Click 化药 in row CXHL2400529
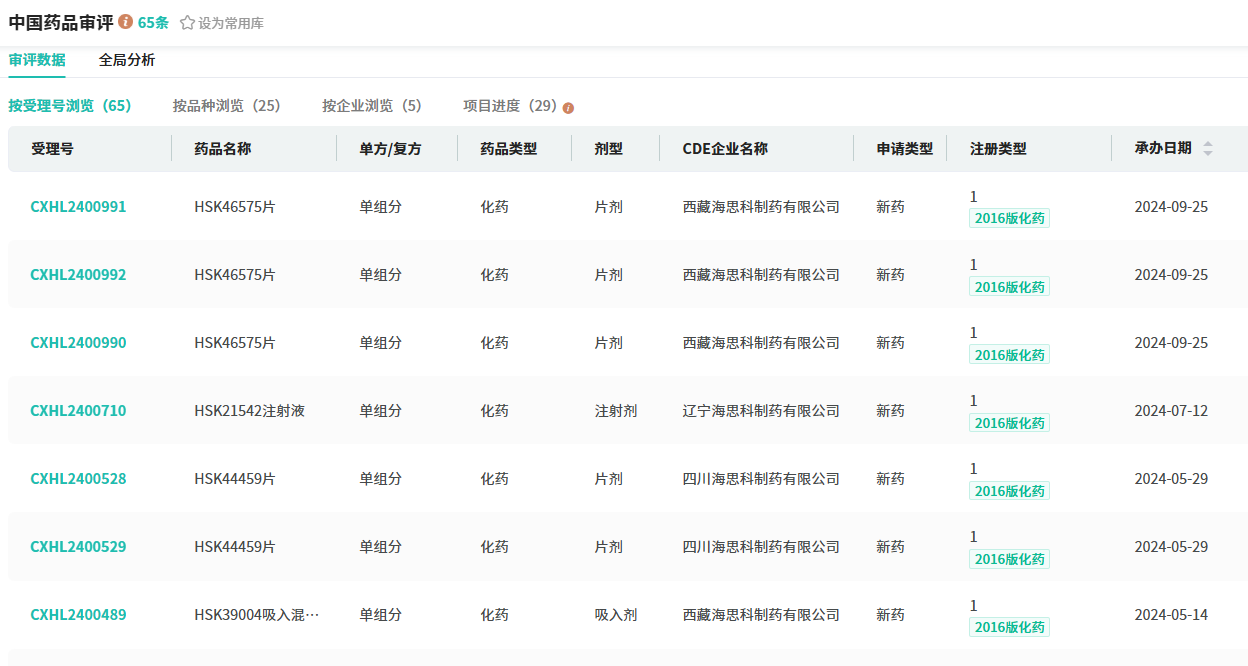Image resolution: width=1248 pixels, height=666 pixels. (x=494, y=547)
